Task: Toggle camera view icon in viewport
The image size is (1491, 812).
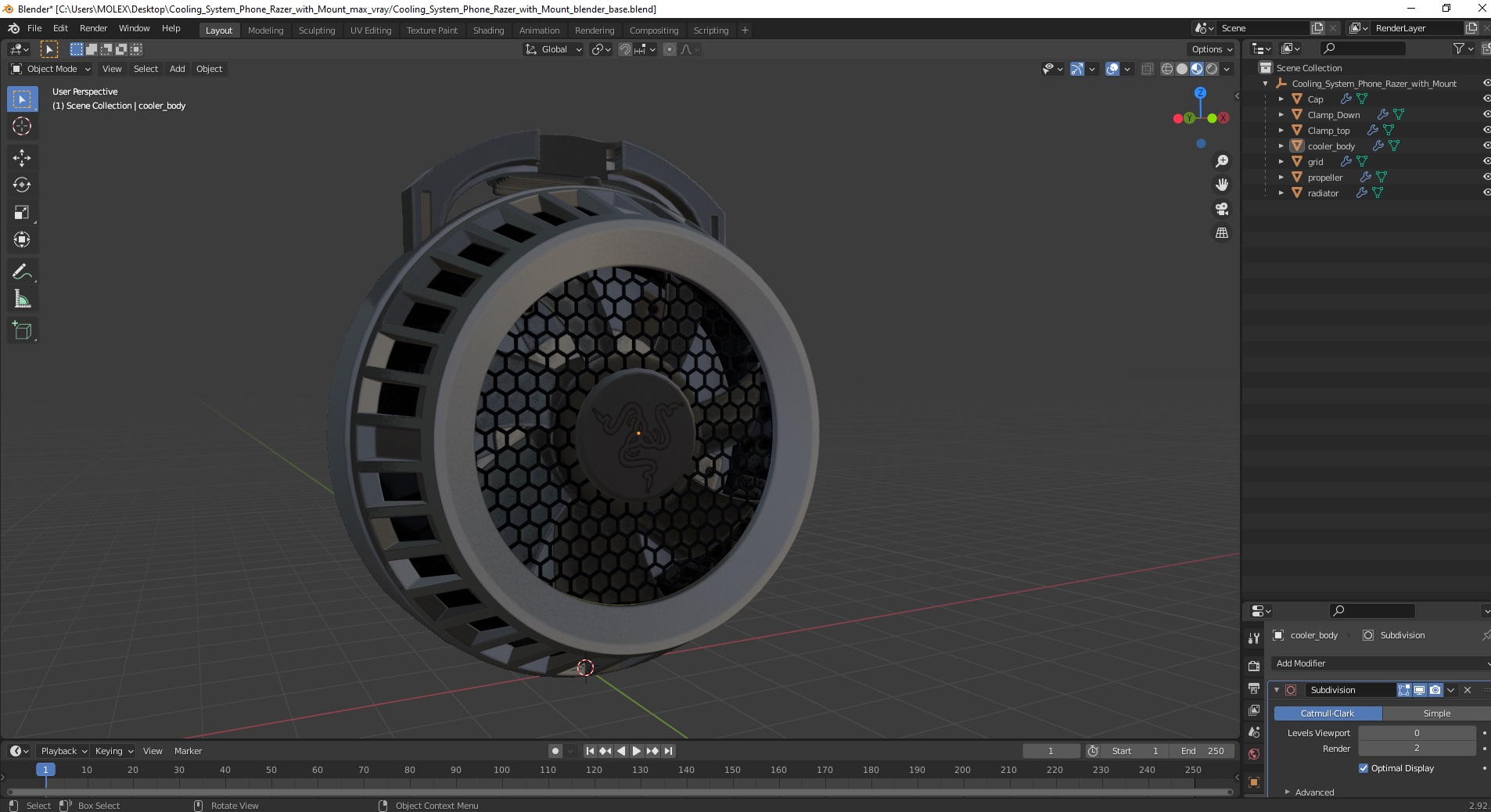Action: pyautogui.click(x=1222, y=209)
